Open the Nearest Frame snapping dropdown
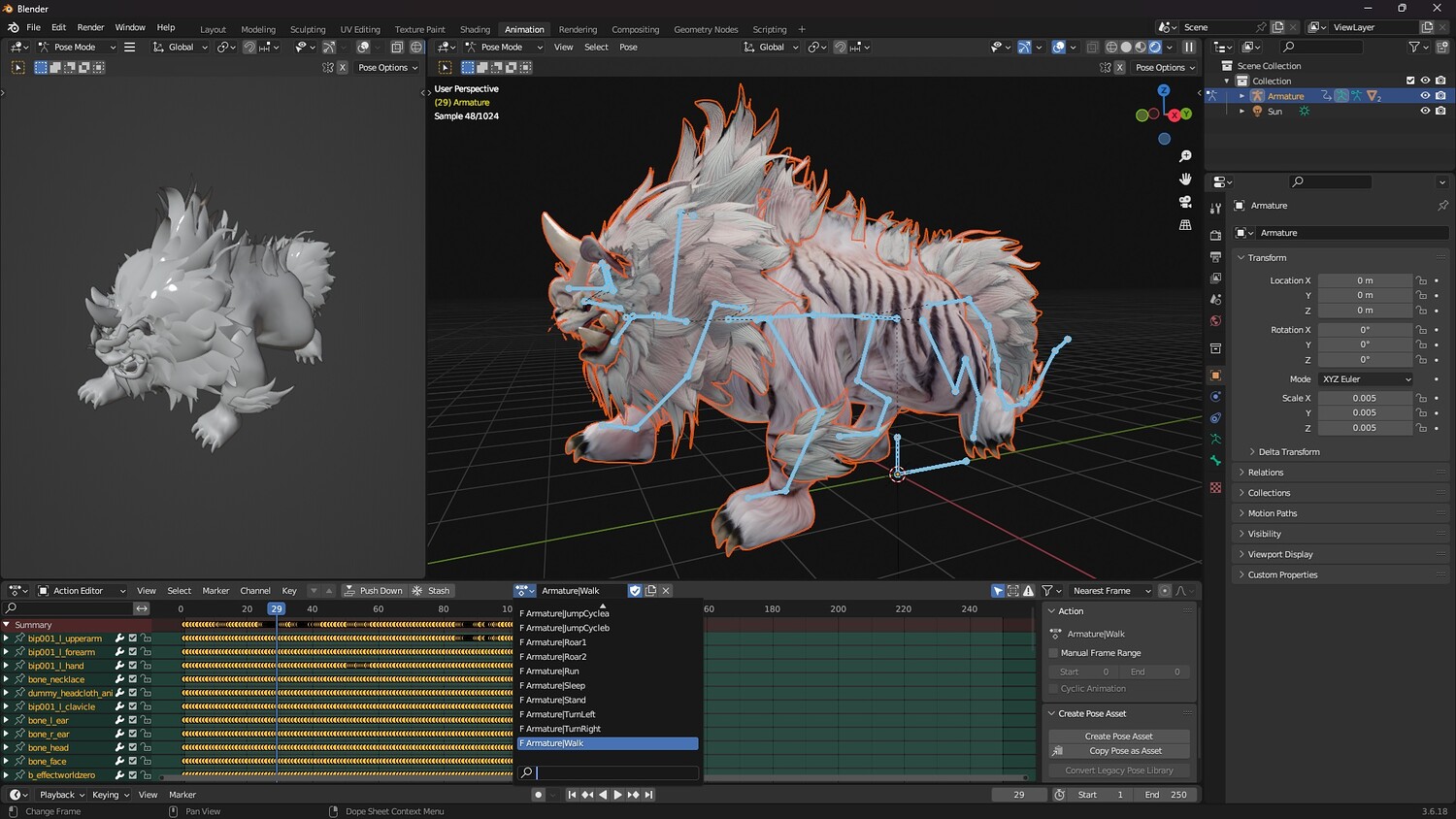The width and height of the screenshot is (1456, 819). click(x=1110, y=590)
